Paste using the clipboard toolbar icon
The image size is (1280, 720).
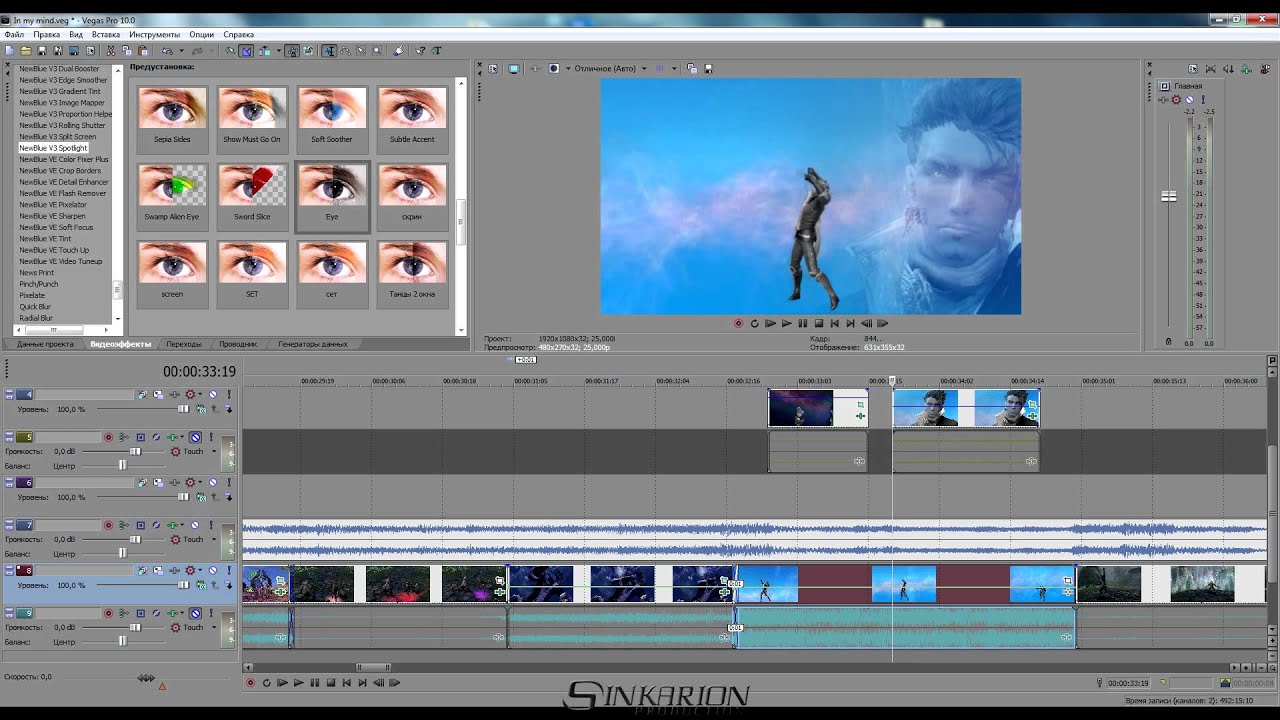[x=142, y=50]
